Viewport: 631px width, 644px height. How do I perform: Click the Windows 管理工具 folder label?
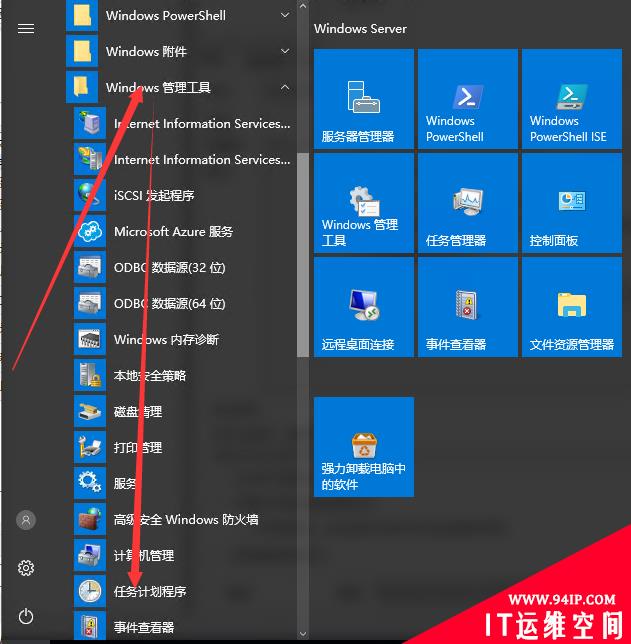158,87
